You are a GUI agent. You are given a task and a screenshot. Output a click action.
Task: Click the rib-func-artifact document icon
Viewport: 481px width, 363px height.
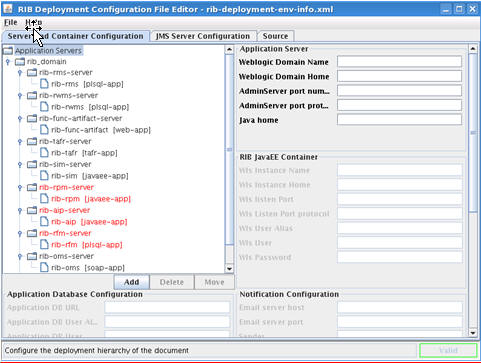(x=44, y=130)
